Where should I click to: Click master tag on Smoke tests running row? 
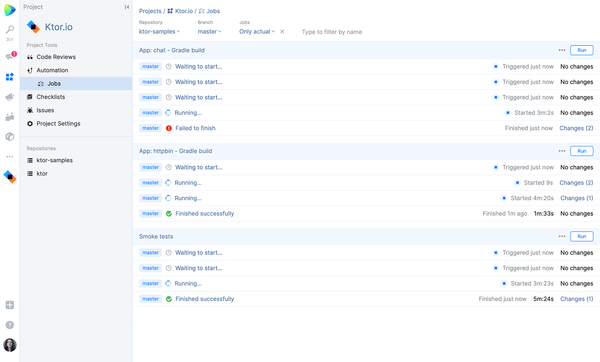tap(150, 284)
